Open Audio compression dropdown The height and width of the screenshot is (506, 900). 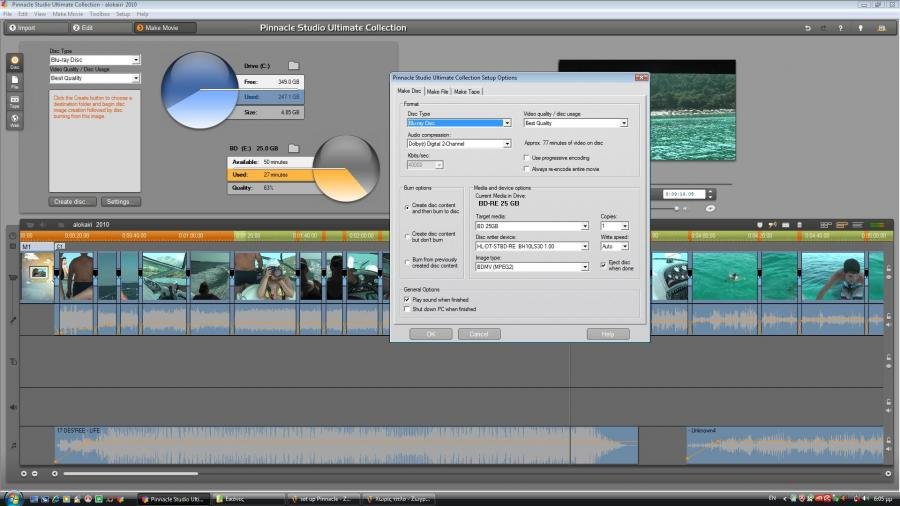tap(507, 143)
